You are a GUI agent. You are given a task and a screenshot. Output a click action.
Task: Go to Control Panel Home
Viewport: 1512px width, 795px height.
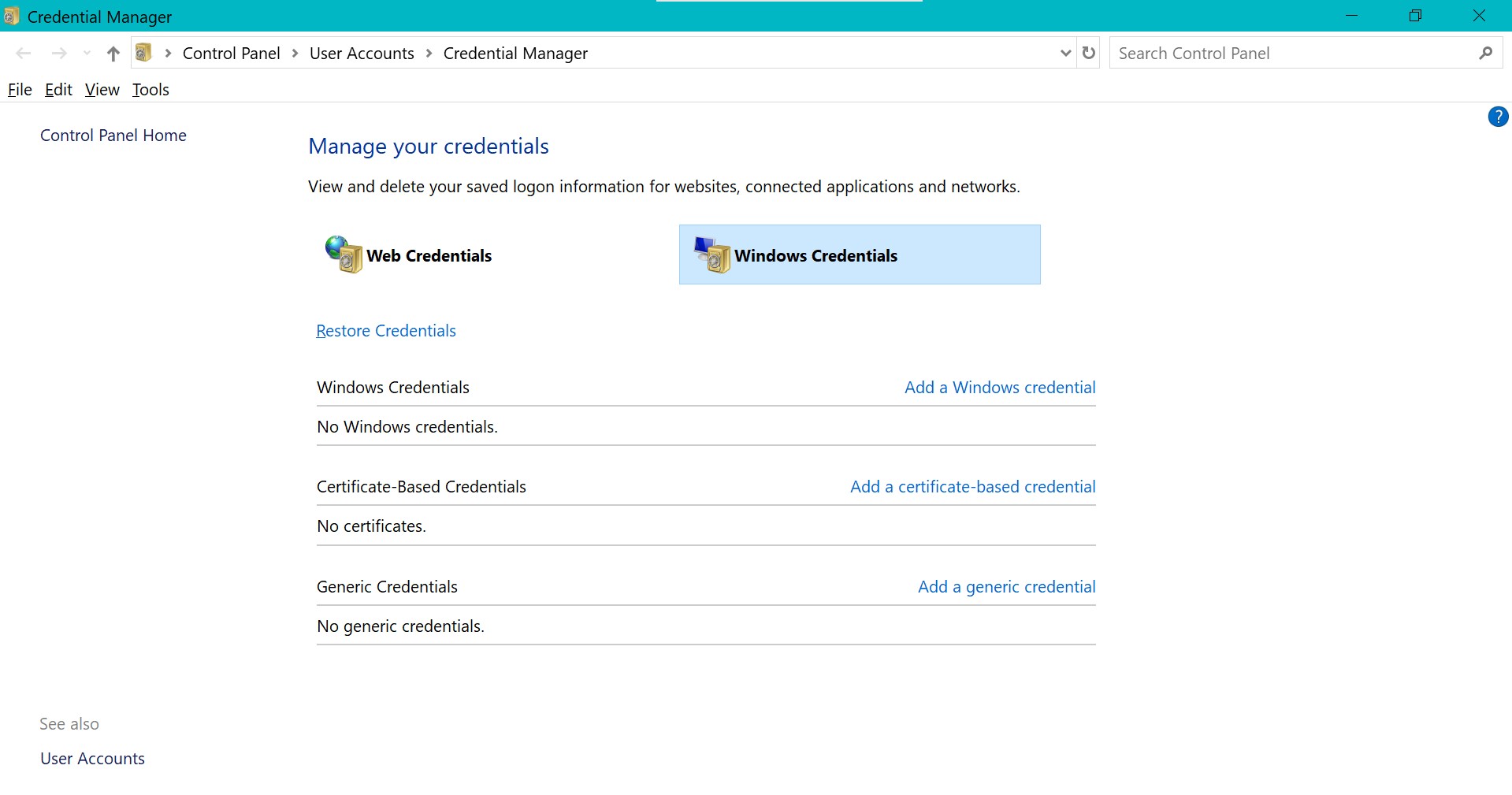click(113, 136)
